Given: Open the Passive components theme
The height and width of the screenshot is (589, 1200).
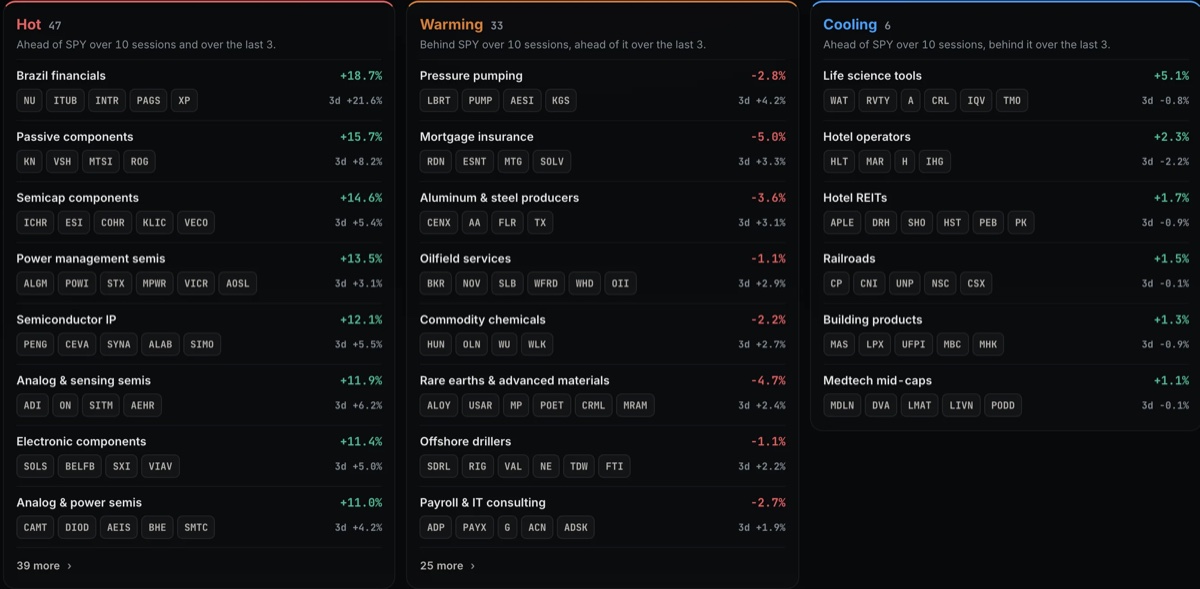Looking at the screenshot, I should click(75, 137).
